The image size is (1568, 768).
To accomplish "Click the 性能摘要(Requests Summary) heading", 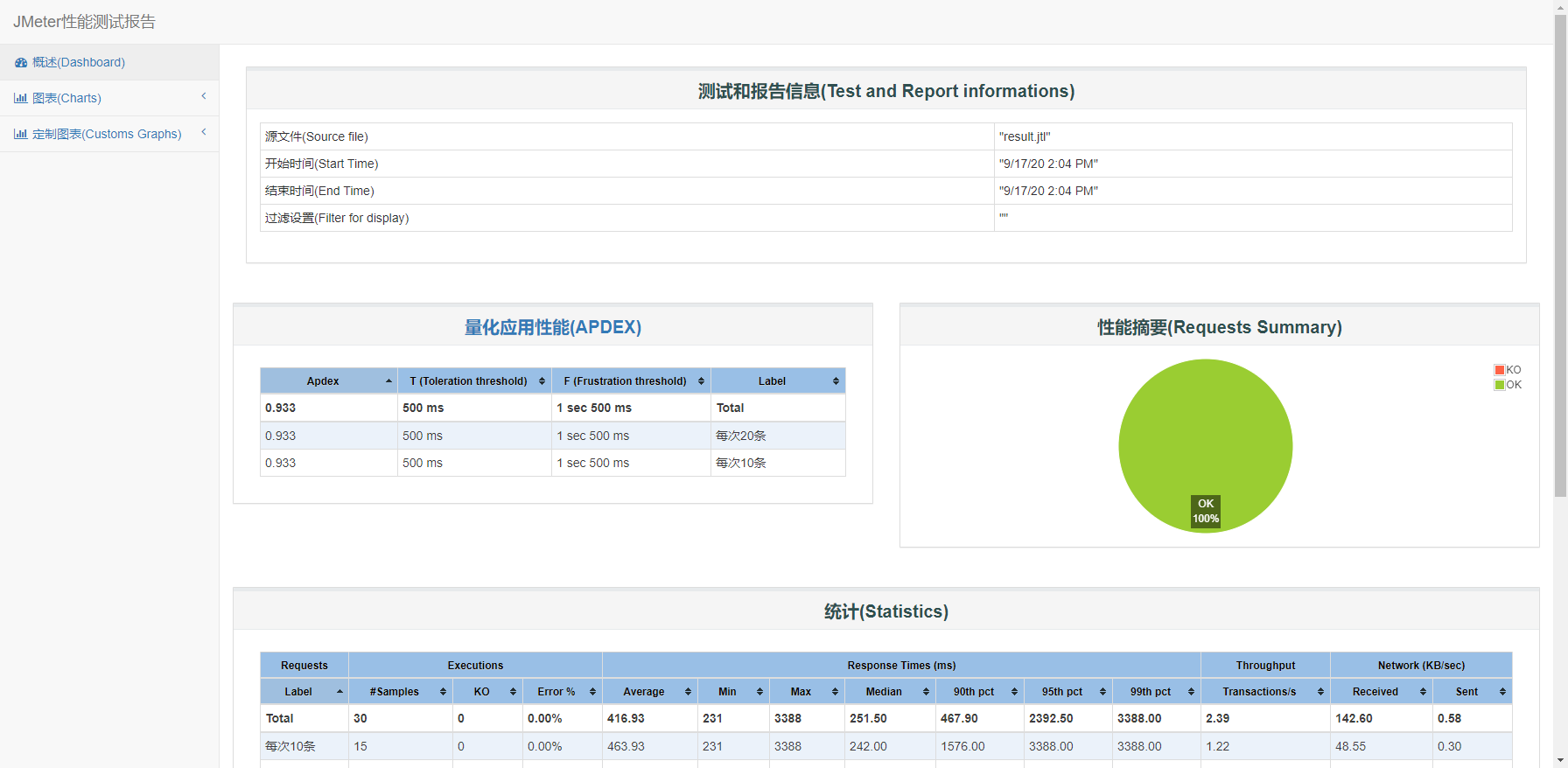I will tap(1220, 327).
